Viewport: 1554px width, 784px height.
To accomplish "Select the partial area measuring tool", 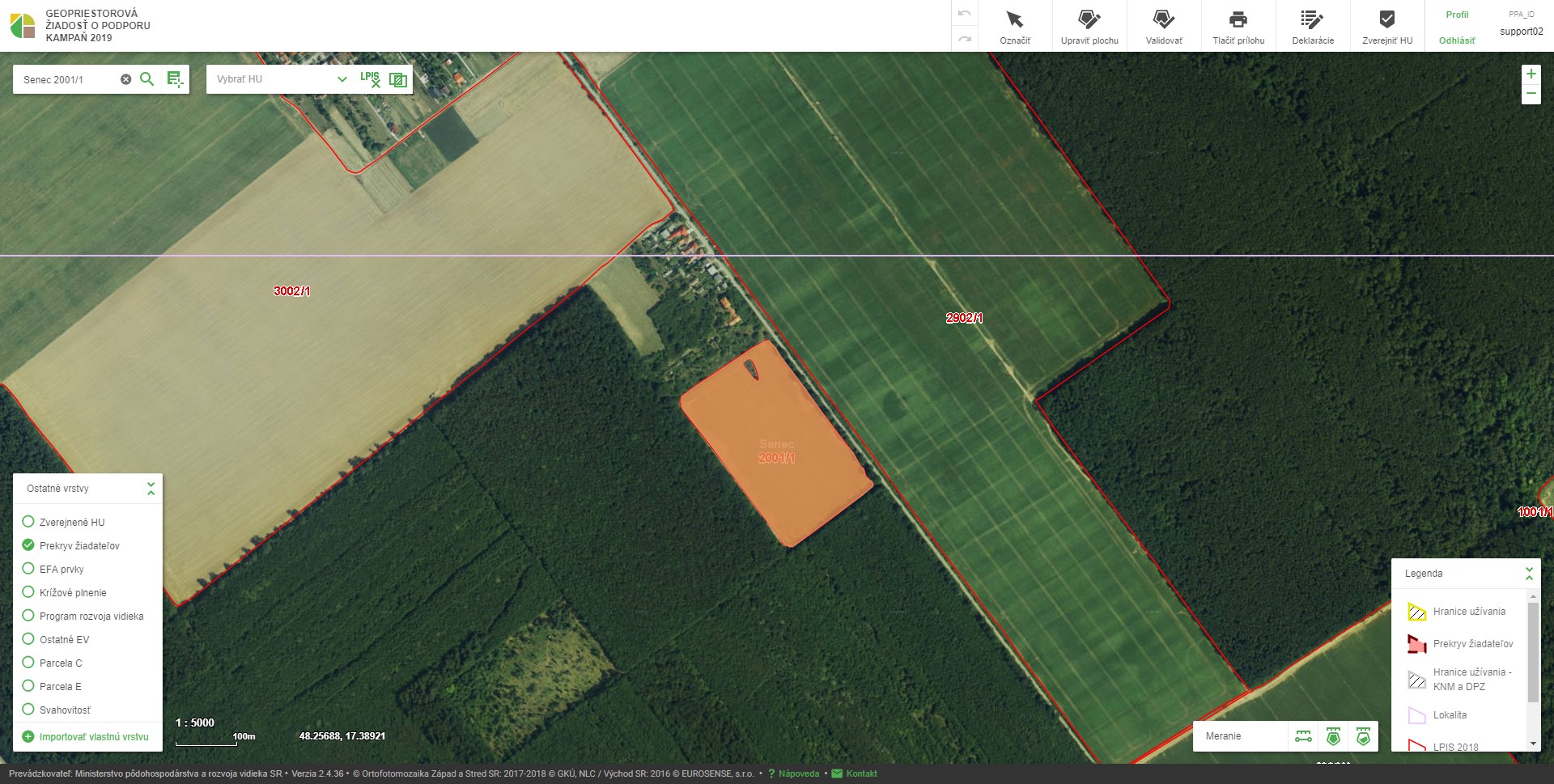I will [x=1363, y=736].
